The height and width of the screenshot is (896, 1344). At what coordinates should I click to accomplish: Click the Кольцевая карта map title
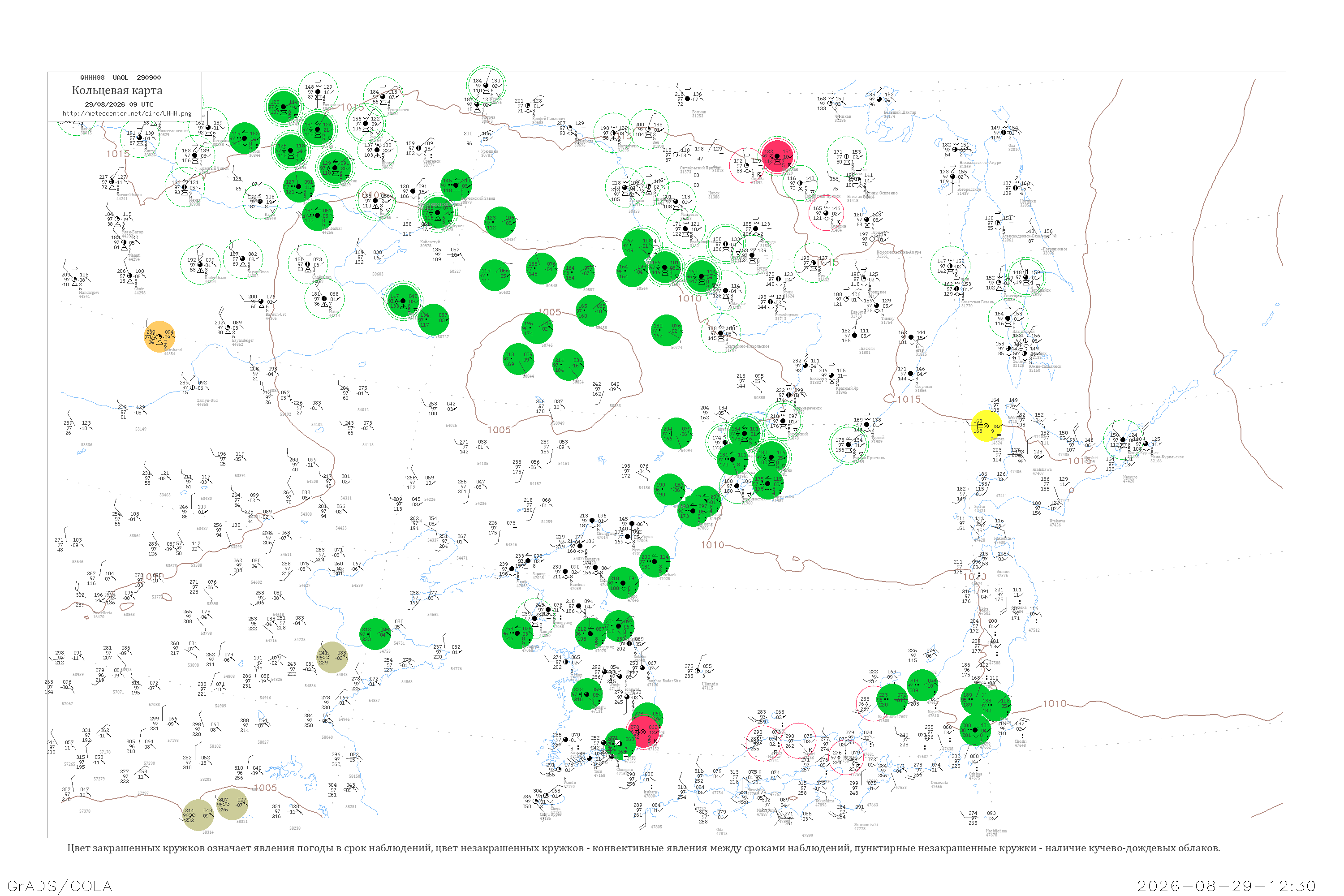(117, 90)
